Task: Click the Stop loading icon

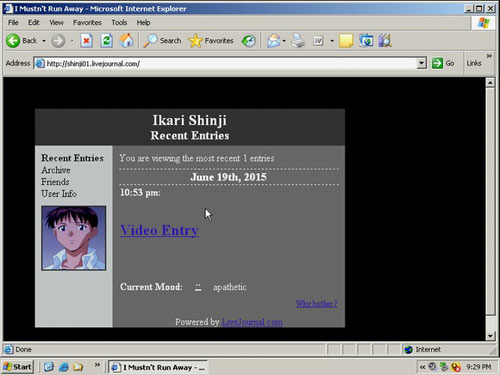Action: [86, 41]
